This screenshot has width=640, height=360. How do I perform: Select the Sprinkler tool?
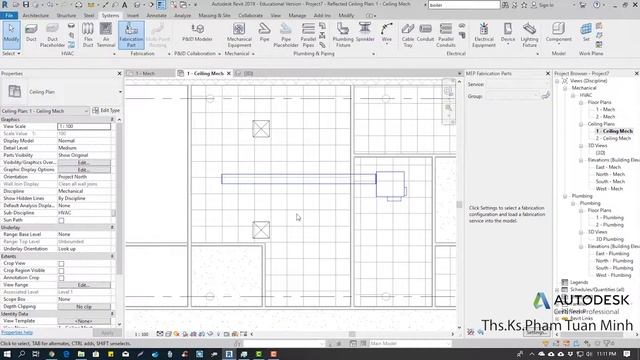(365, 33)
